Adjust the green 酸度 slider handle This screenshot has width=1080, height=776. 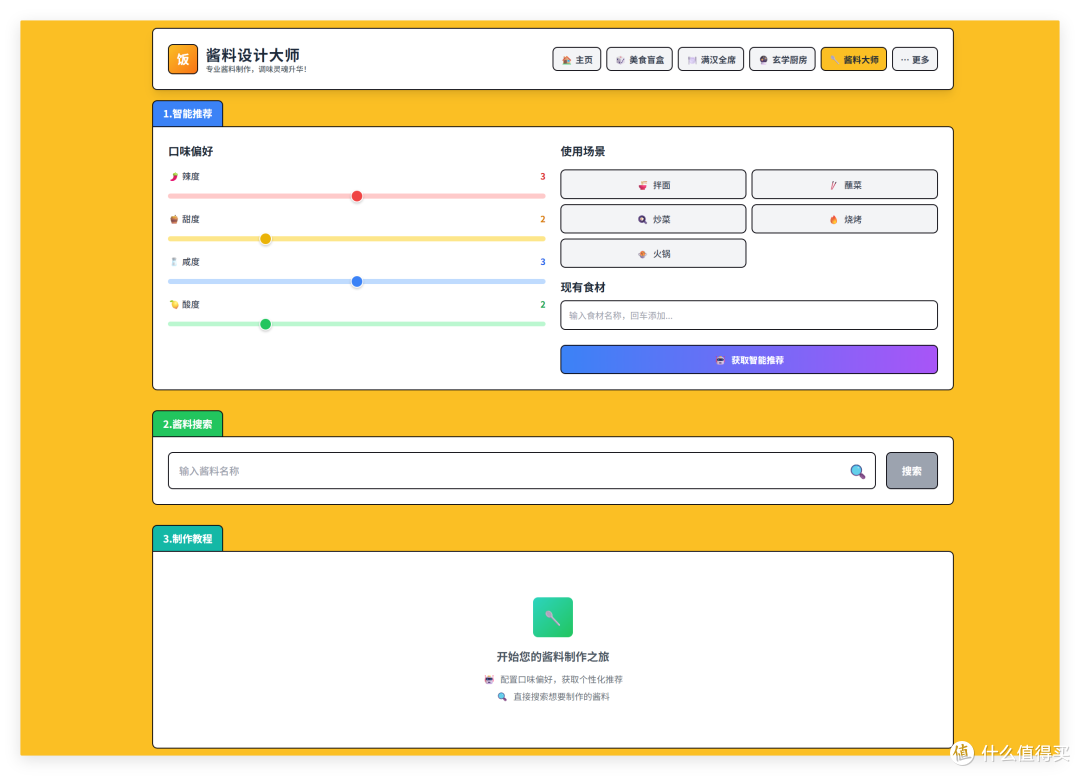pos(265,324)
